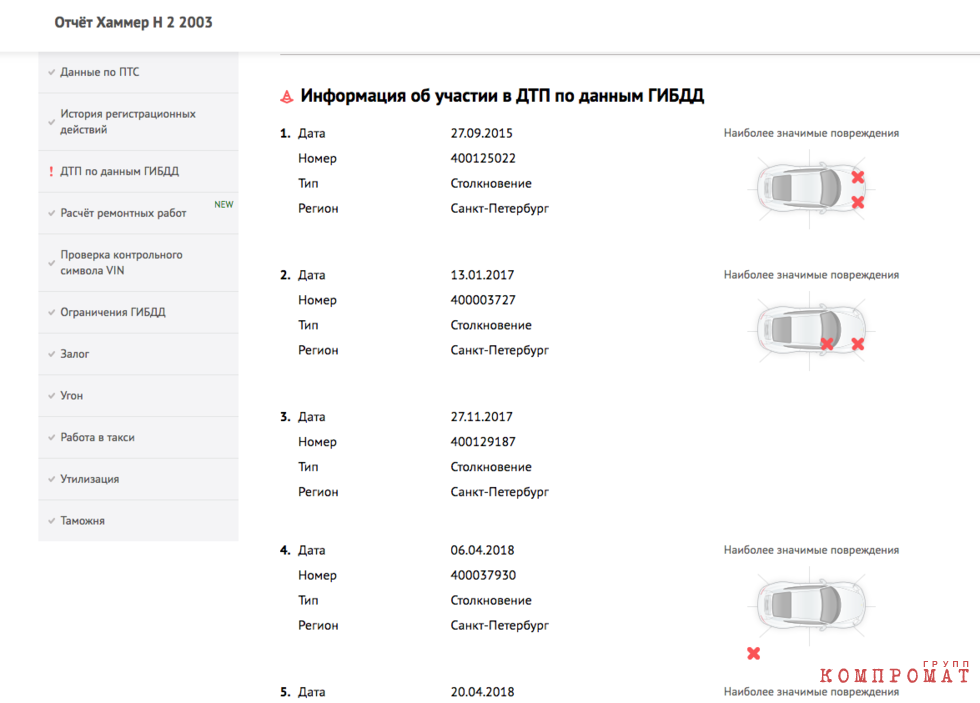Image resolution: width=980 pixels, height=703 pixels.
Task: Open the Работа в такси section
Action: pyautogui.click(x=138, y=437)
